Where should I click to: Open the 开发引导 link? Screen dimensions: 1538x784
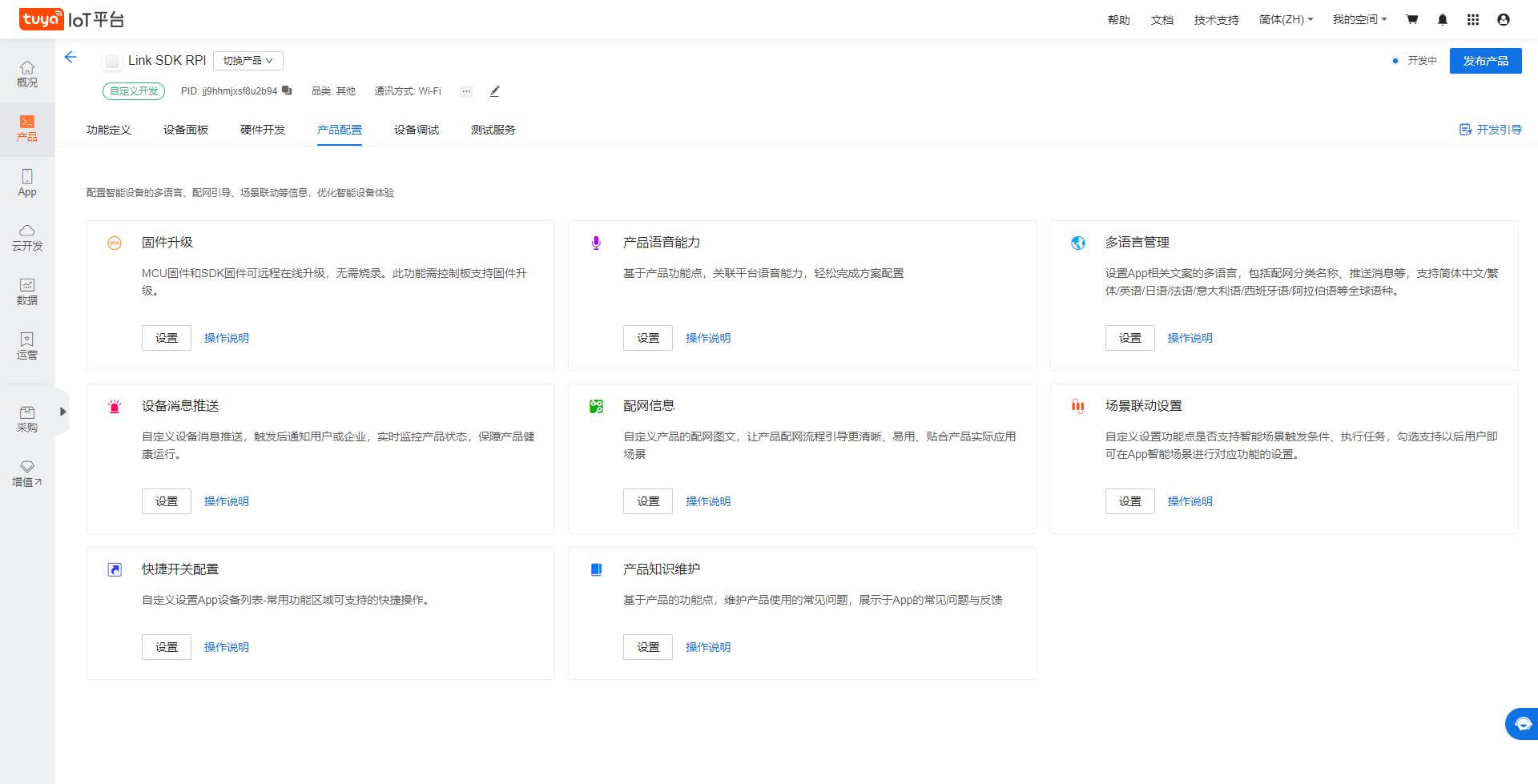click(1491, 130)
